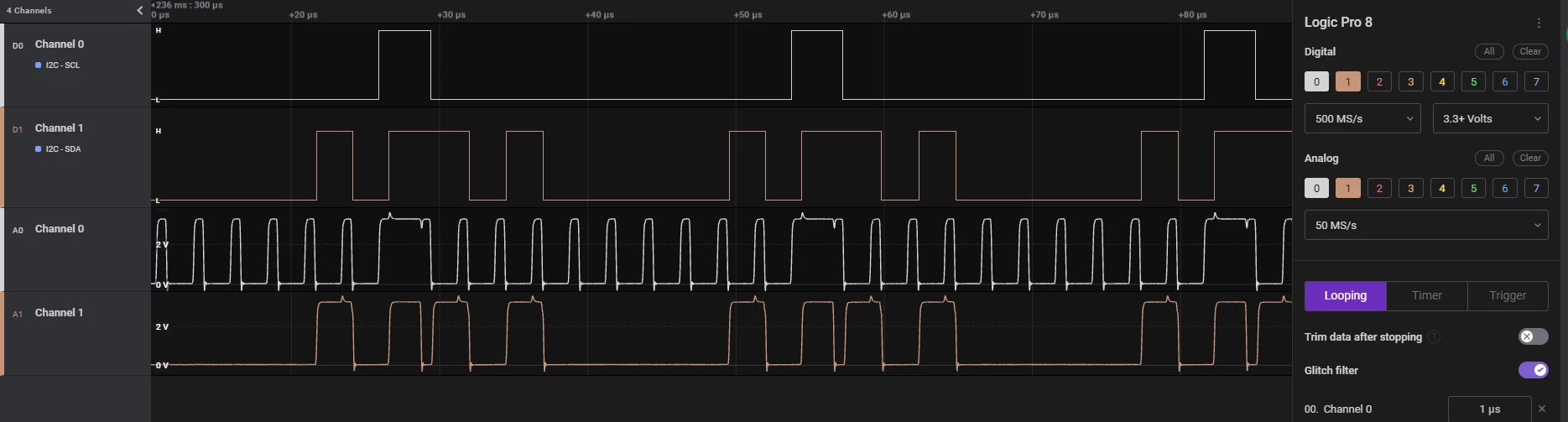This screenshot has width=1568, height=422.
Task: Click the Digital Clear button
Action: [1530, 51]
